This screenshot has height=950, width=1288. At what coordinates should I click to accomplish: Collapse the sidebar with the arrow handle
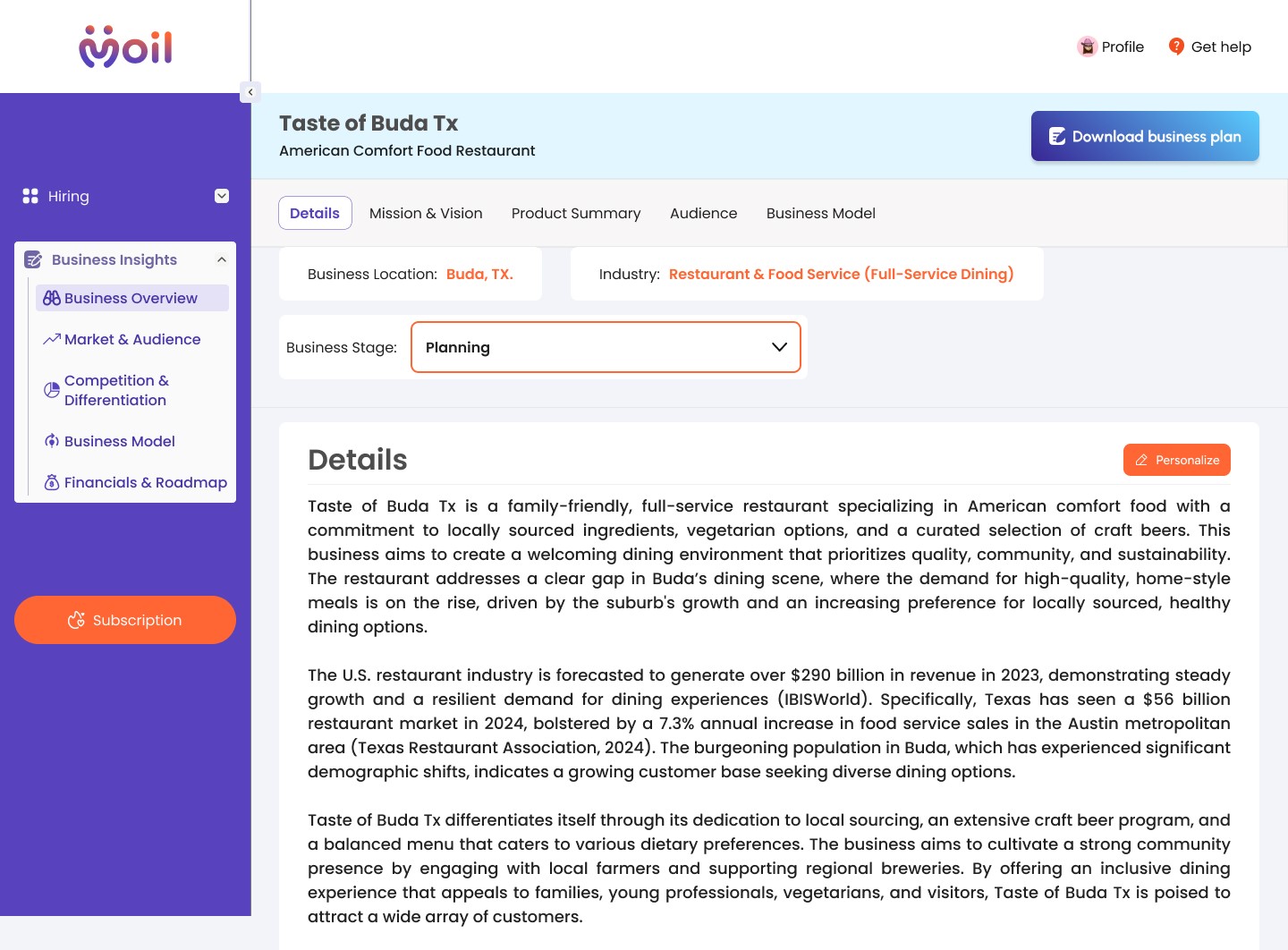(250, 92)
